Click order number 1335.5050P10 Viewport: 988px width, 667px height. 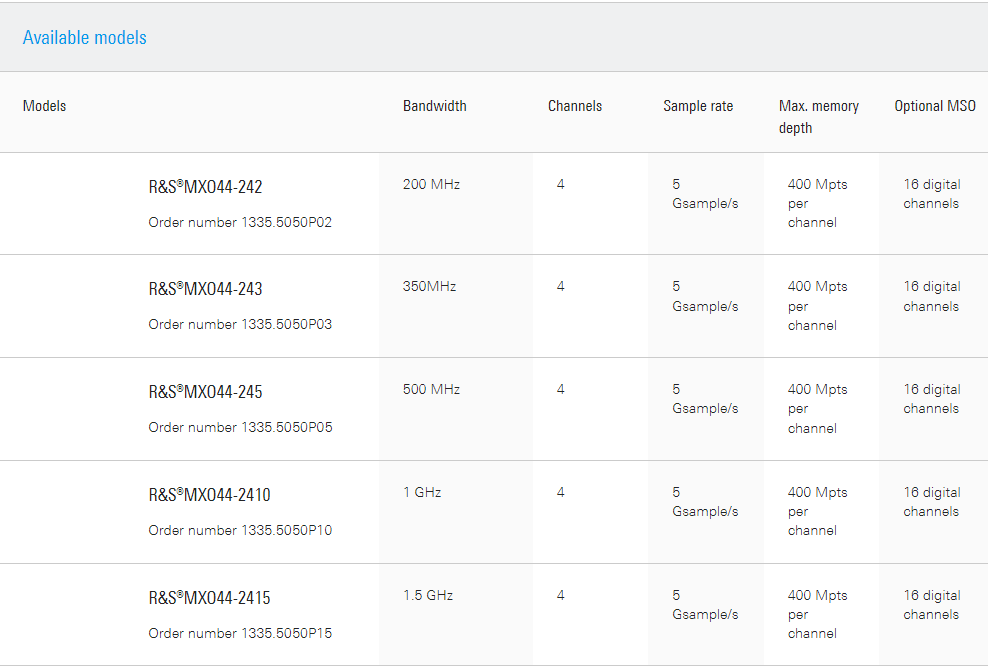[x=240, y=530]
